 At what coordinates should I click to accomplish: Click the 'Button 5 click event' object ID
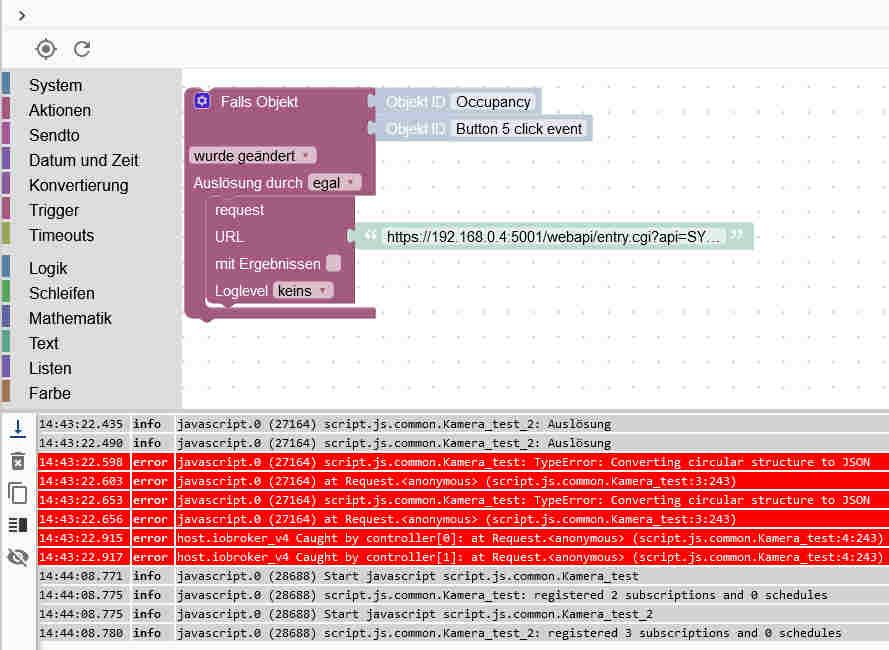pyautogui.click(x=519, y=129)
